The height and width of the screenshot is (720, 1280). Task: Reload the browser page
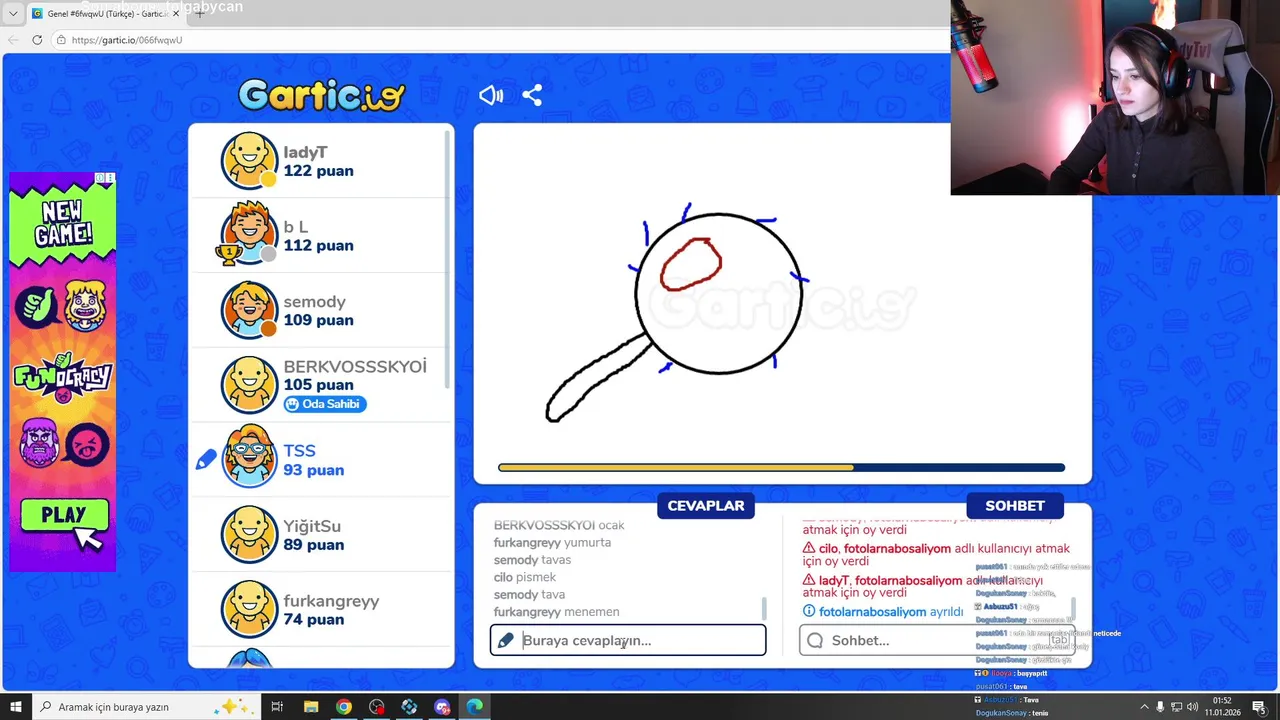coord(37,40)
